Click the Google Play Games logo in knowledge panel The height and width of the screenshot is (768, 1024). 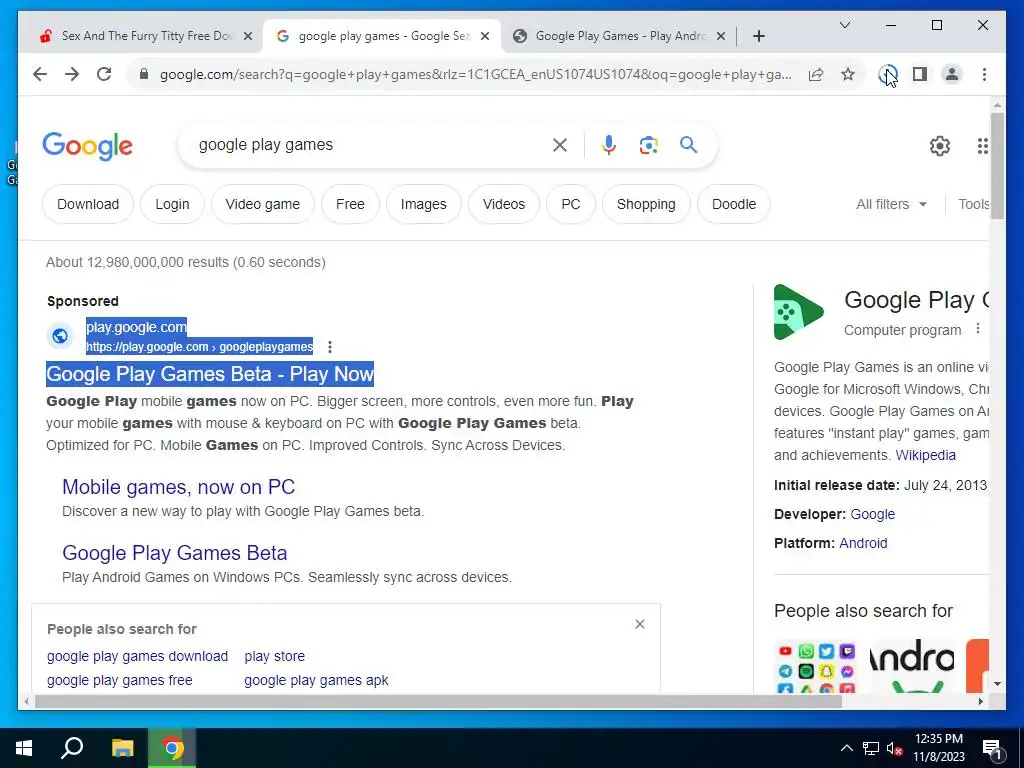(798, 312)
